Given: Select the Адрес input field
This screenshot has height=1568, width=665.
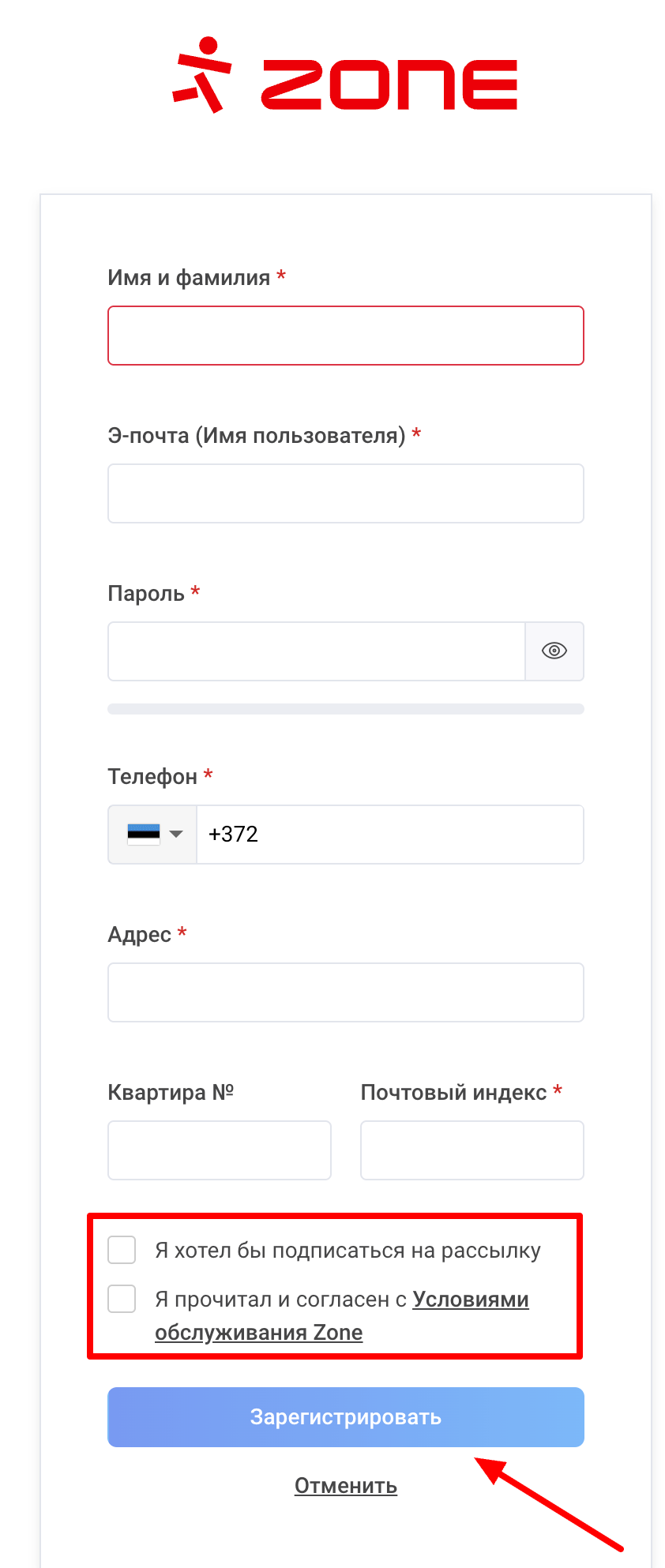Looking at the screenshot, I should tap(345, 992).
